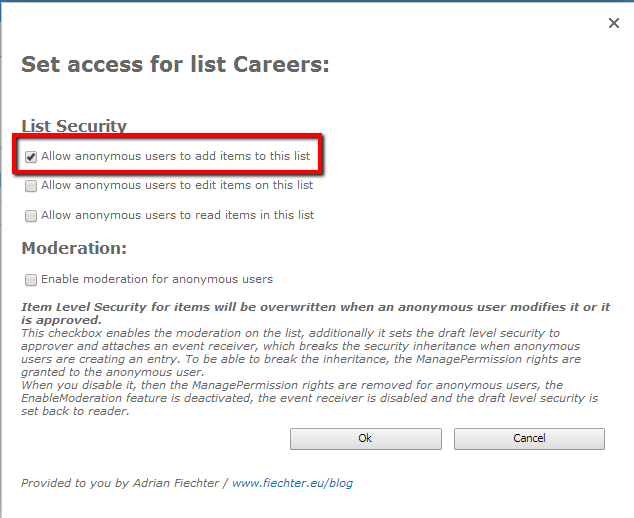The height and width of the screenshot is (518, 634).
Task: Close the dialog with the X icon
Action: pyautogui.click(x=614, y=23)
